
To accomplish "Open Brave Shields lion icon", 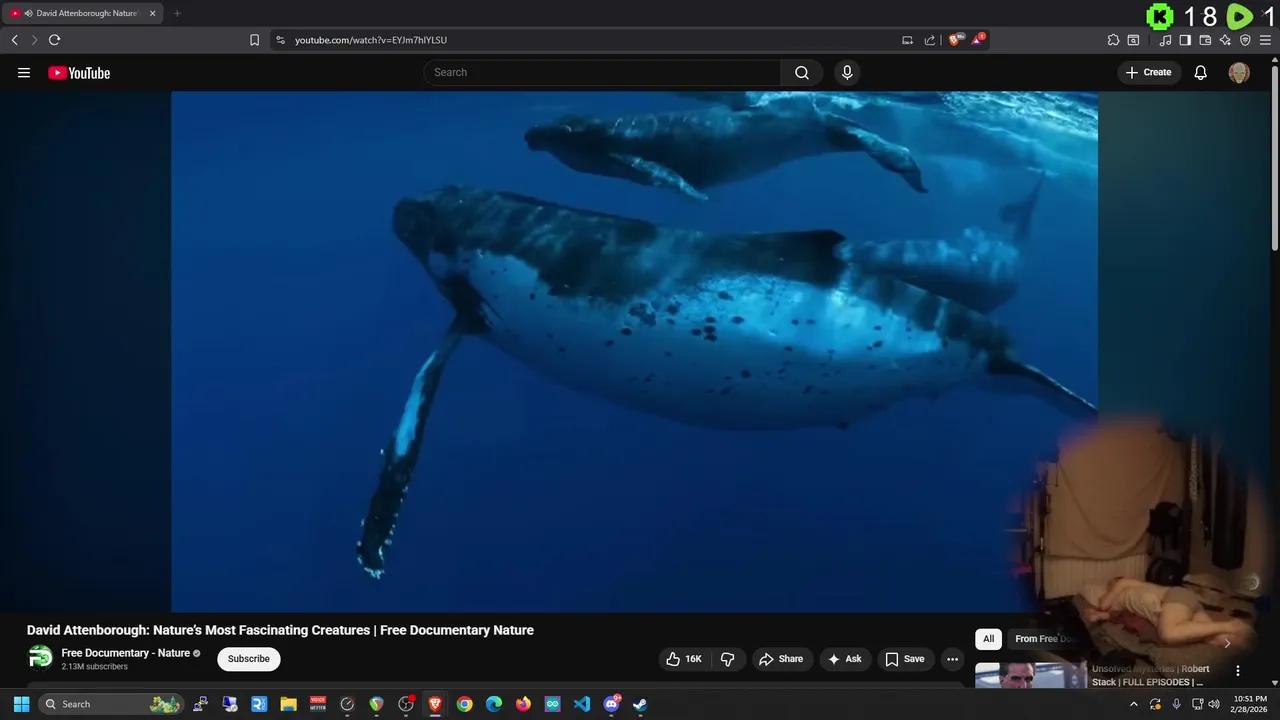I will pos(954,40).
